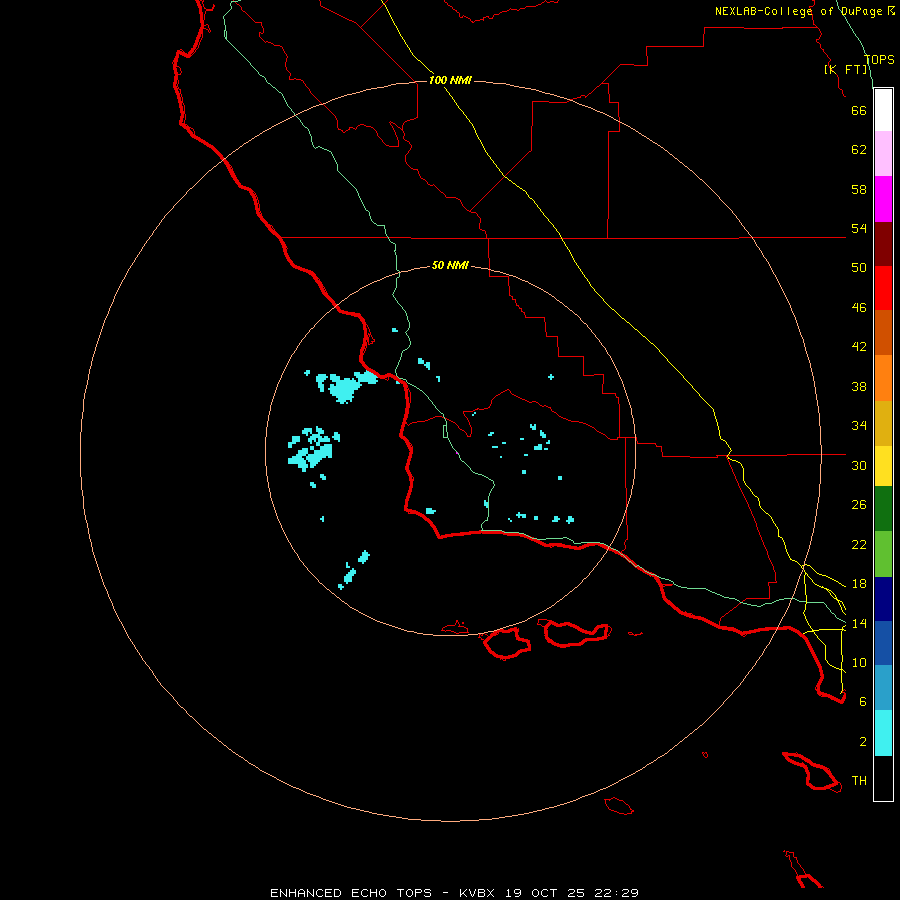Select the light pink swatch in the tops legend
The height and width of the screenshot is (900, 900).
click(883, 154)
